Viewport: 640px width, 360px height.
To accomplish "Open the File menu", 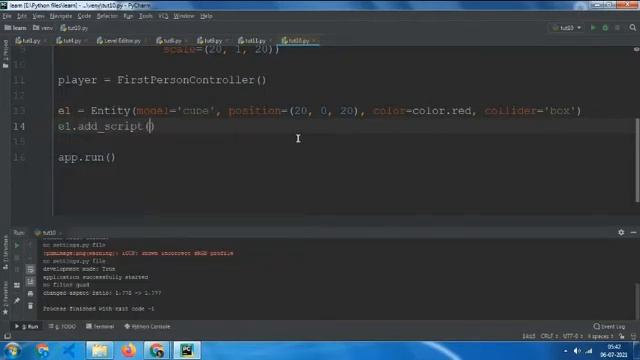I will tap(7, 16).
